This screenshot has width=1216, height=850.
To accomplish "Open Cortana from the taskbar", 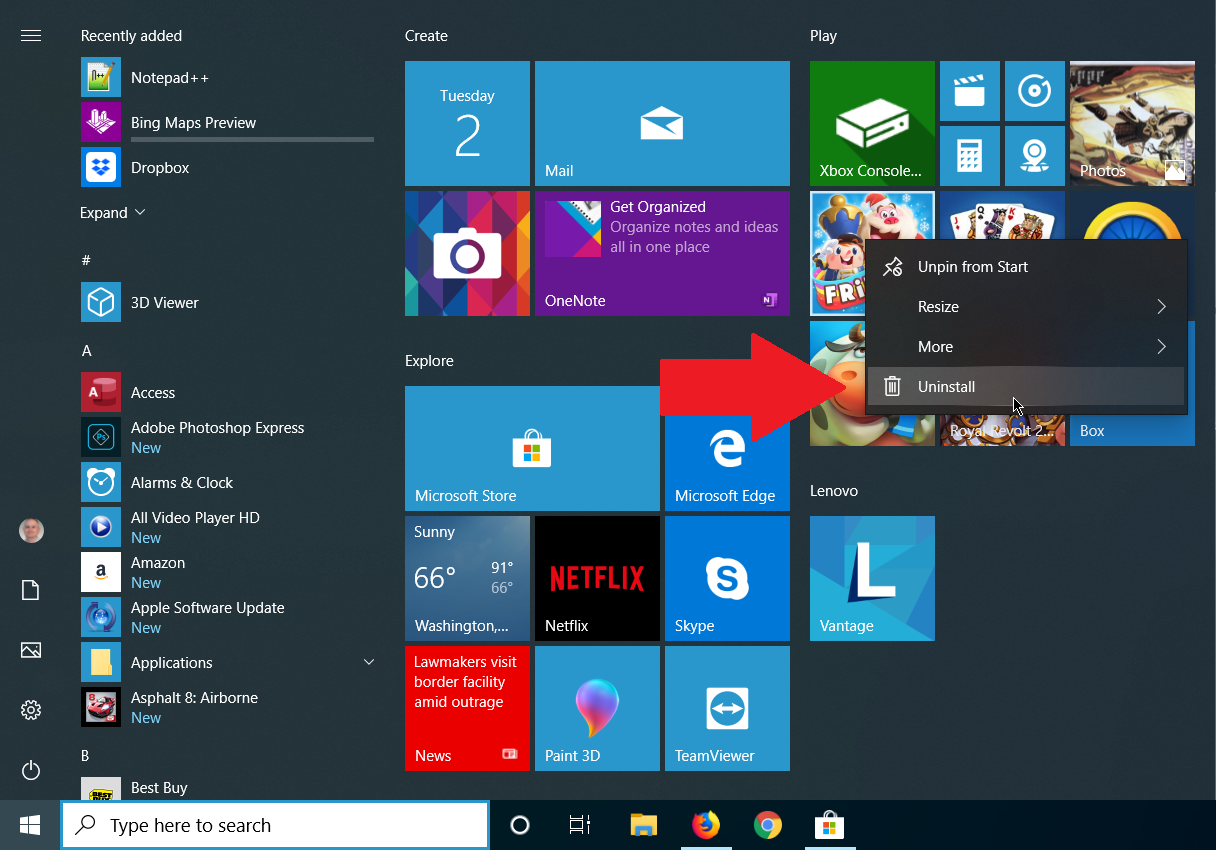I will (x=520, y=825).
